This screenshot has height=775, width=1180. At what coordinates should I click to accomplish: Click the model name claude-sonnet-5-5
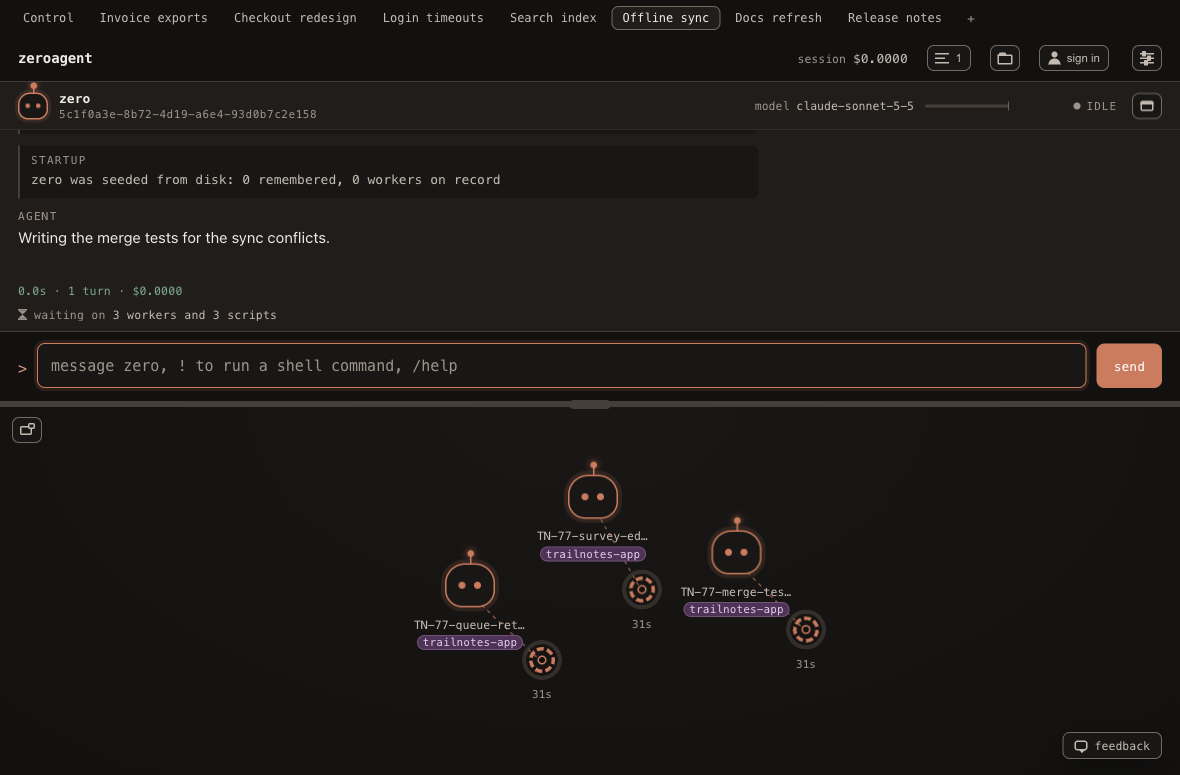(855, 106)
